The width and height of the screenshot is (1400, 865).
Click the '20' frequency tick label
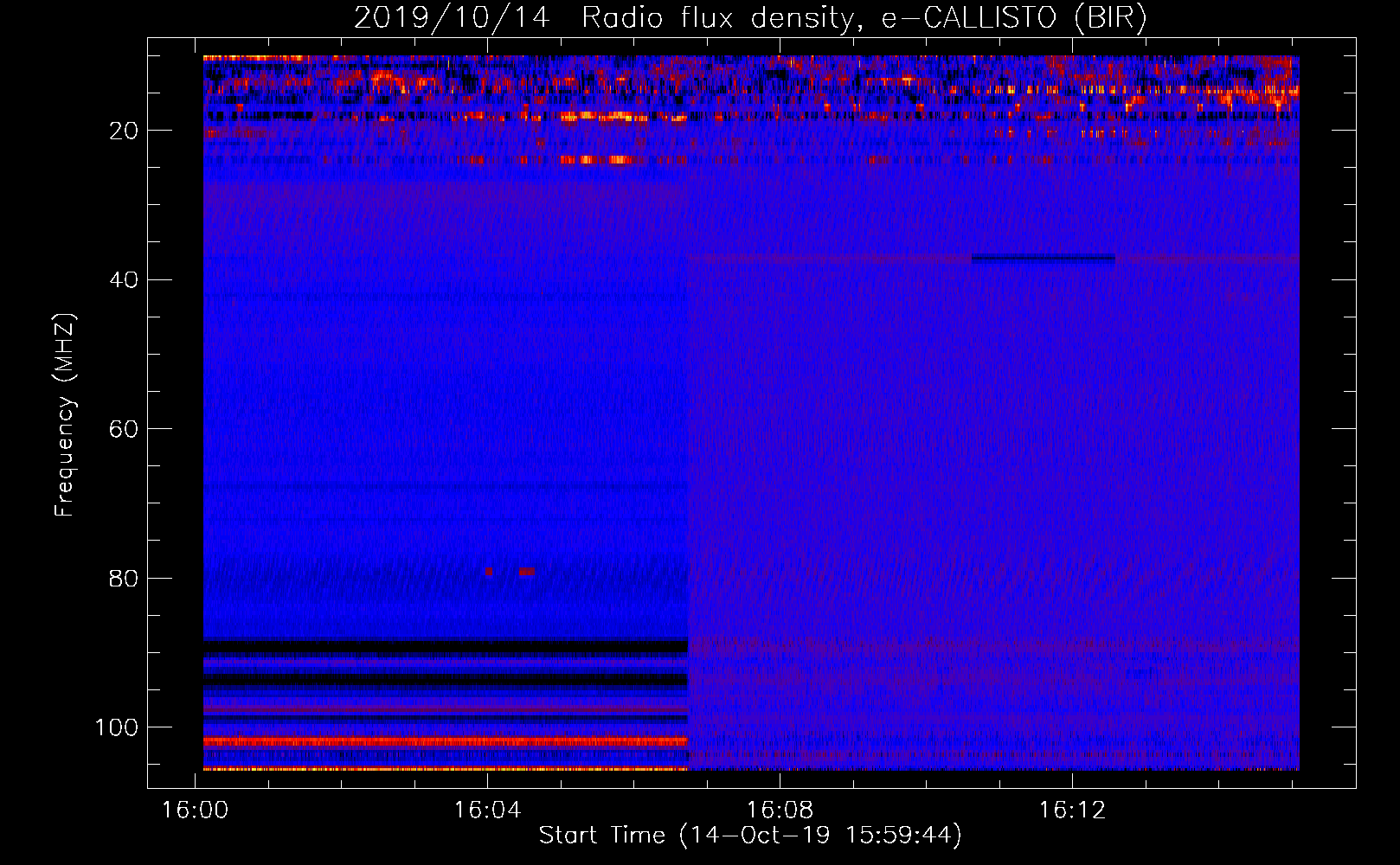coord(124,131)
